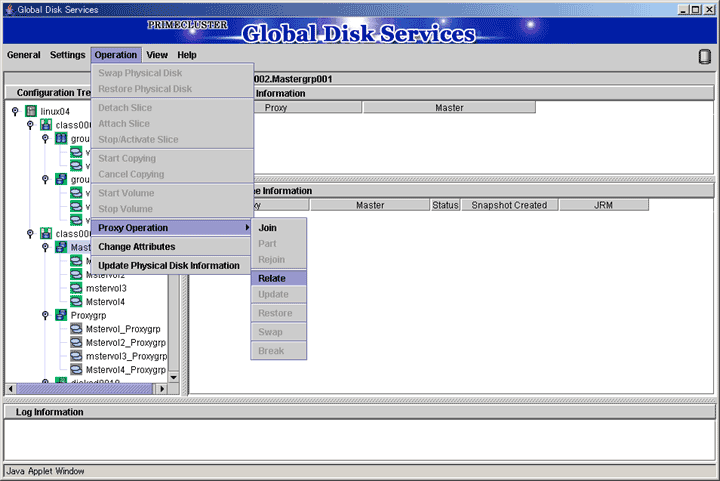Select Mstervol_Proxygrp tree item
This screenshot has width=720, height=481.
[x=123, y=329]
